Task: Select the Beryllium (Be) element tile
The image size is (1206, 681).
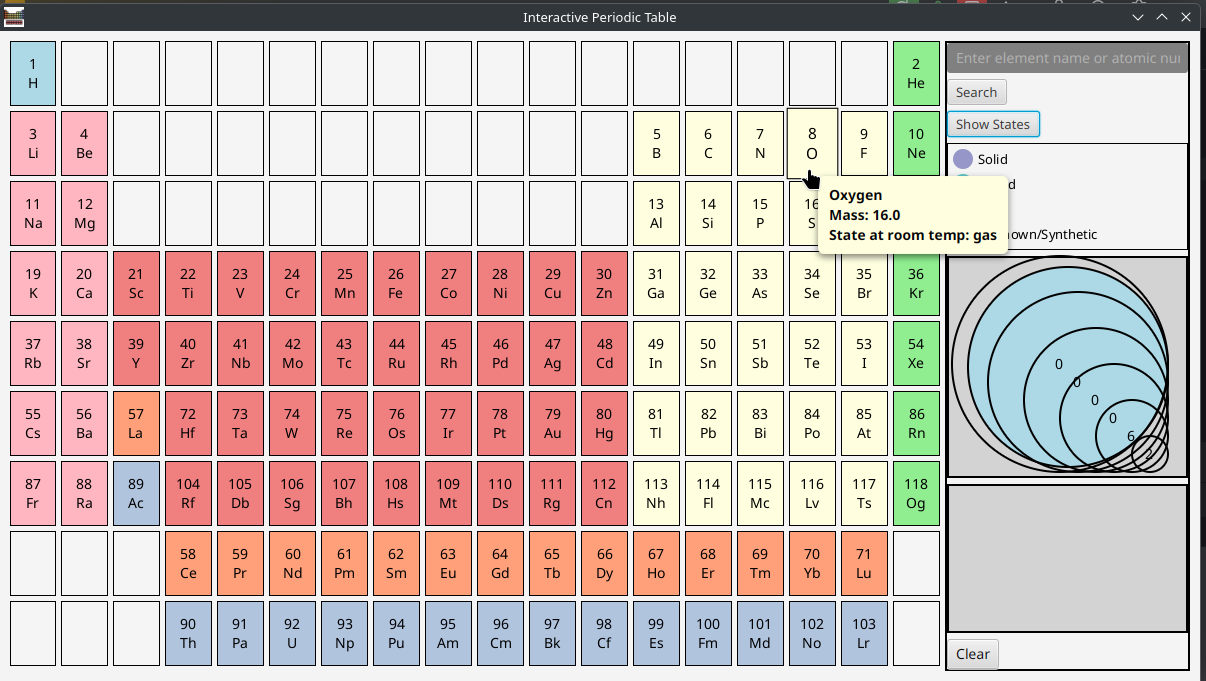Action: (84, 143)
